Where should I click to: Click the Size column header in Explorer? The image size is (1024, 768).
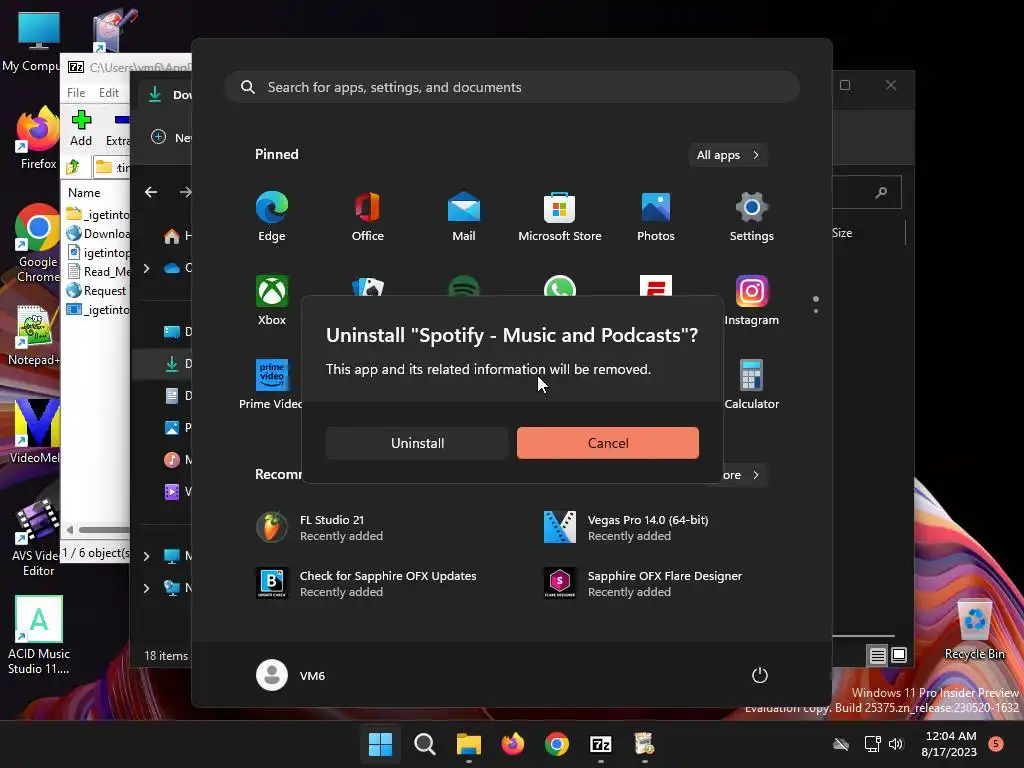tap(842, 232)
